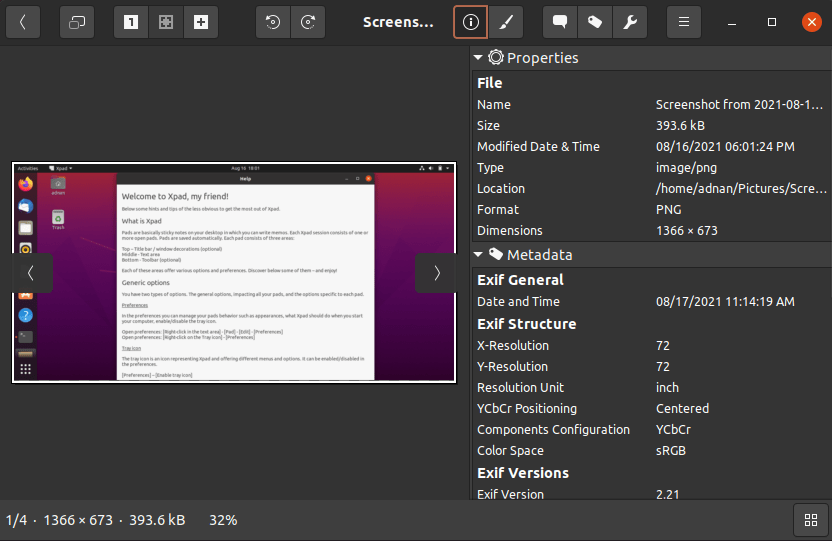Maximize the image viewer window
This screenshot has width=832, height=541.
pos(772,22)
